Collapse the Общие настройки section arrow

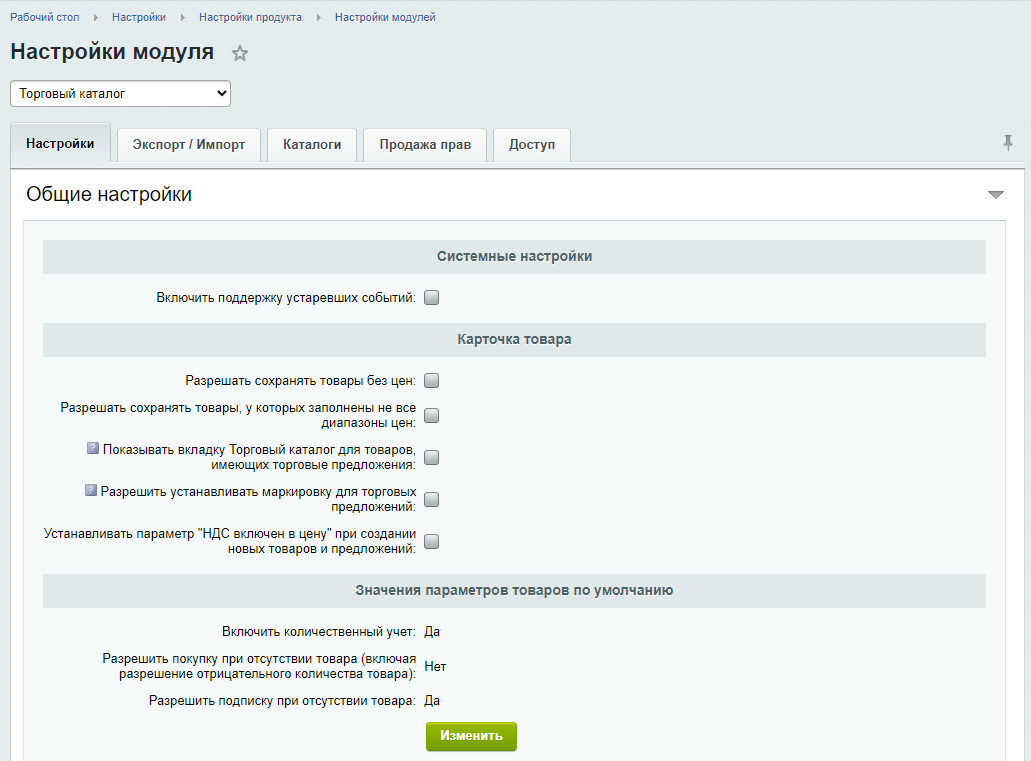click(995, 195)
